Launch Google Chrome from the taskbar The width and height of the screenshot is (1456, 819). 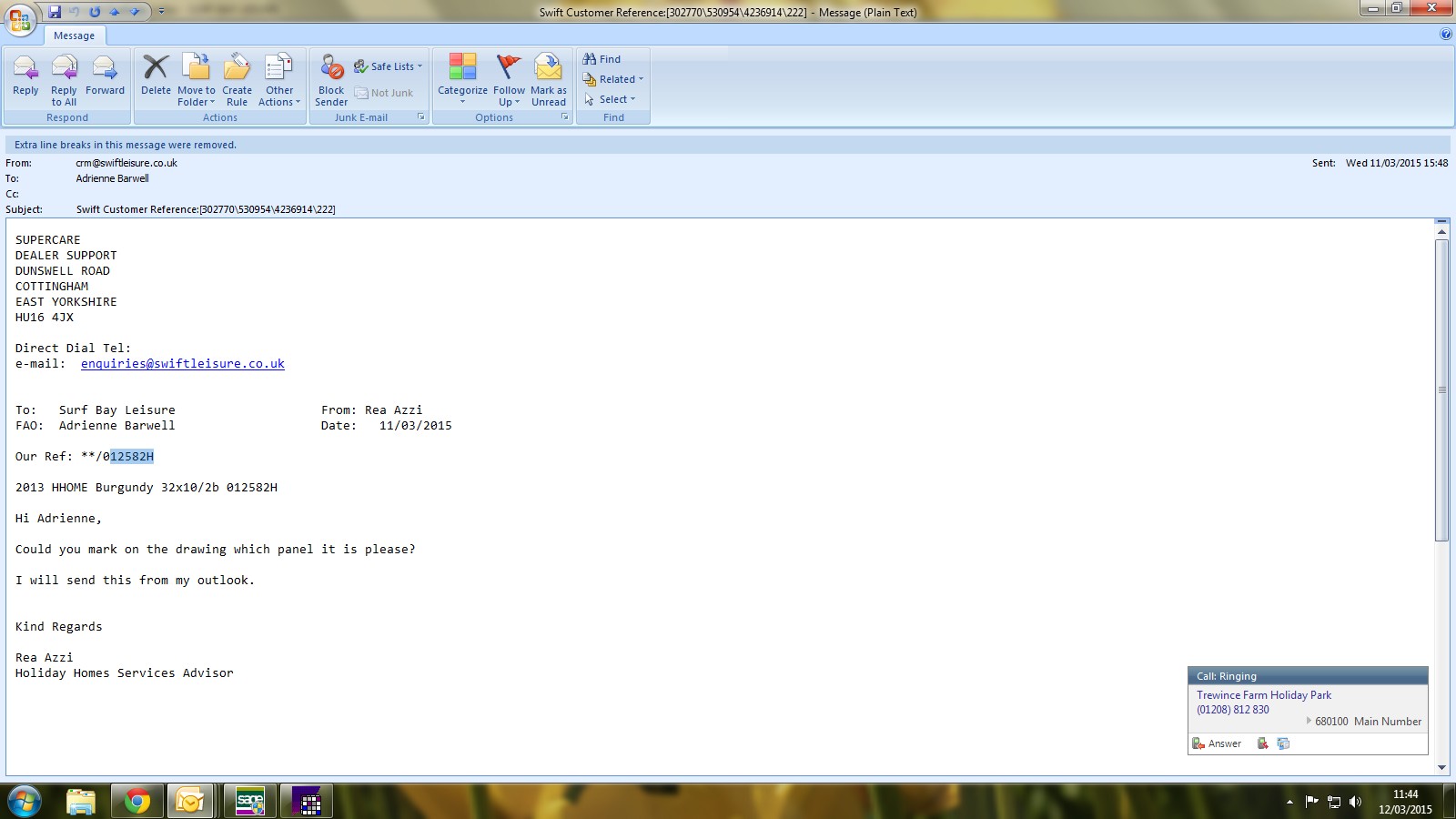pos(137,802)
